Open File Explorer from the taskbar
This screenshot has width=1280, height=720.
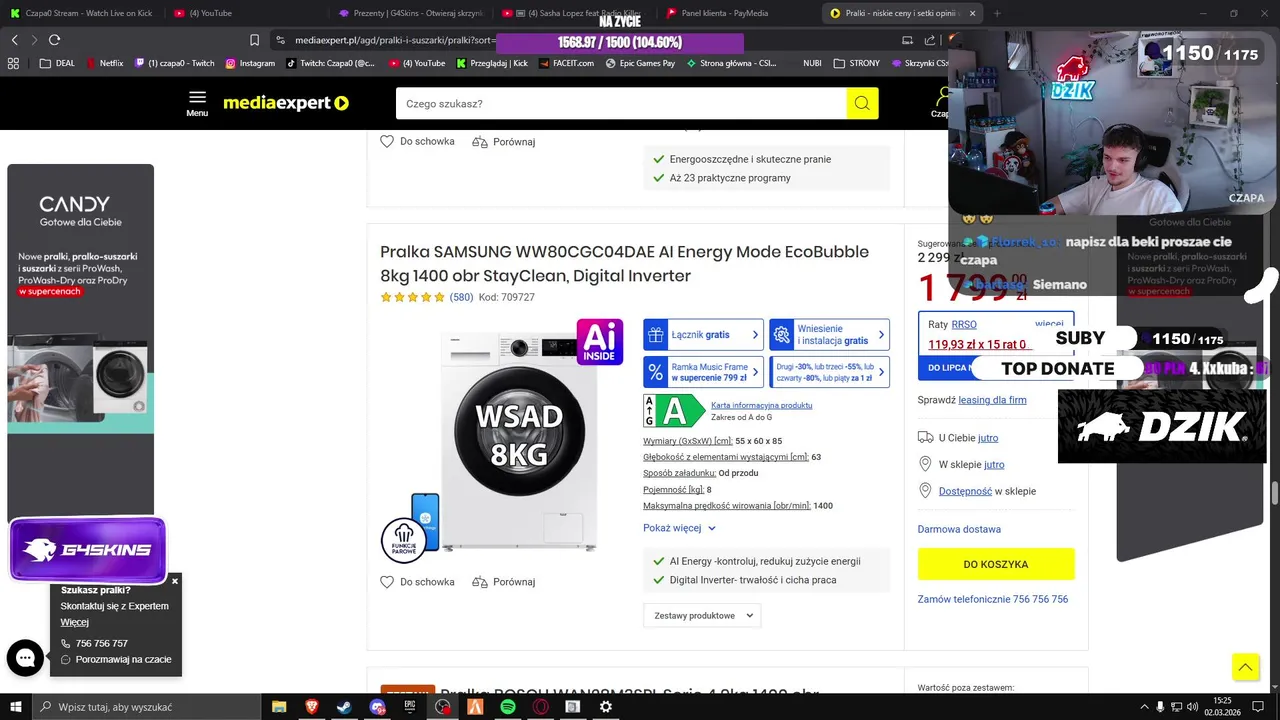coord(279,707)
